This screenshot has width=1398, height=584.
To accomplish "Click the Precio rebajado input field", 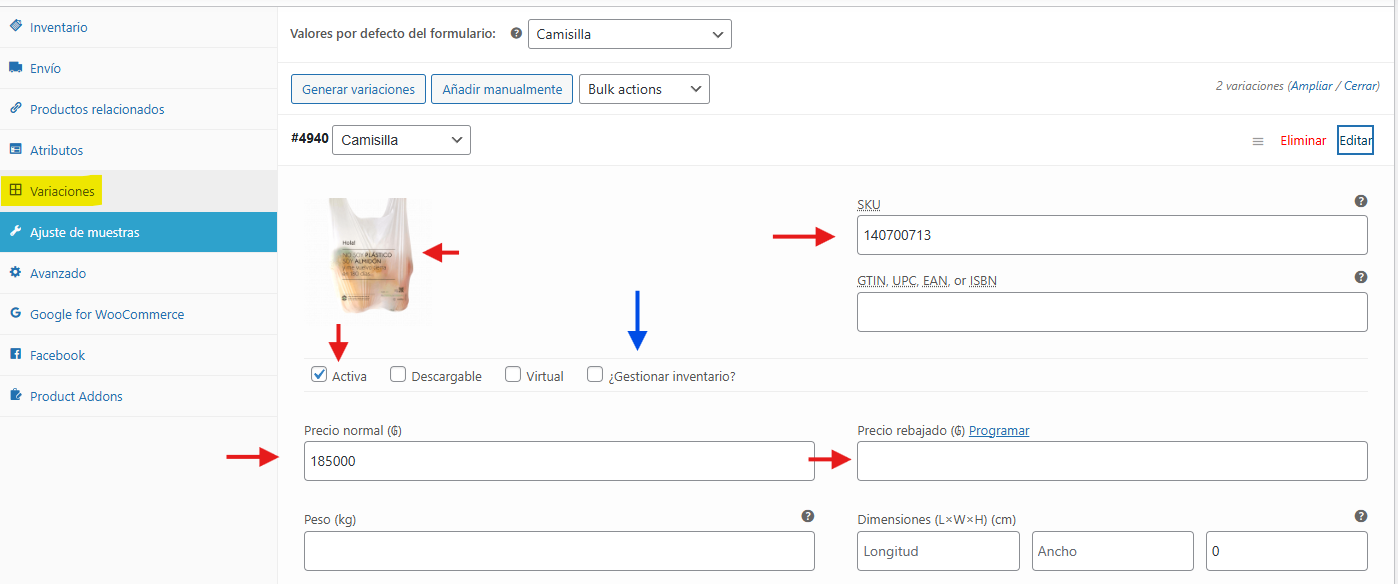I will coord(1112,461).
